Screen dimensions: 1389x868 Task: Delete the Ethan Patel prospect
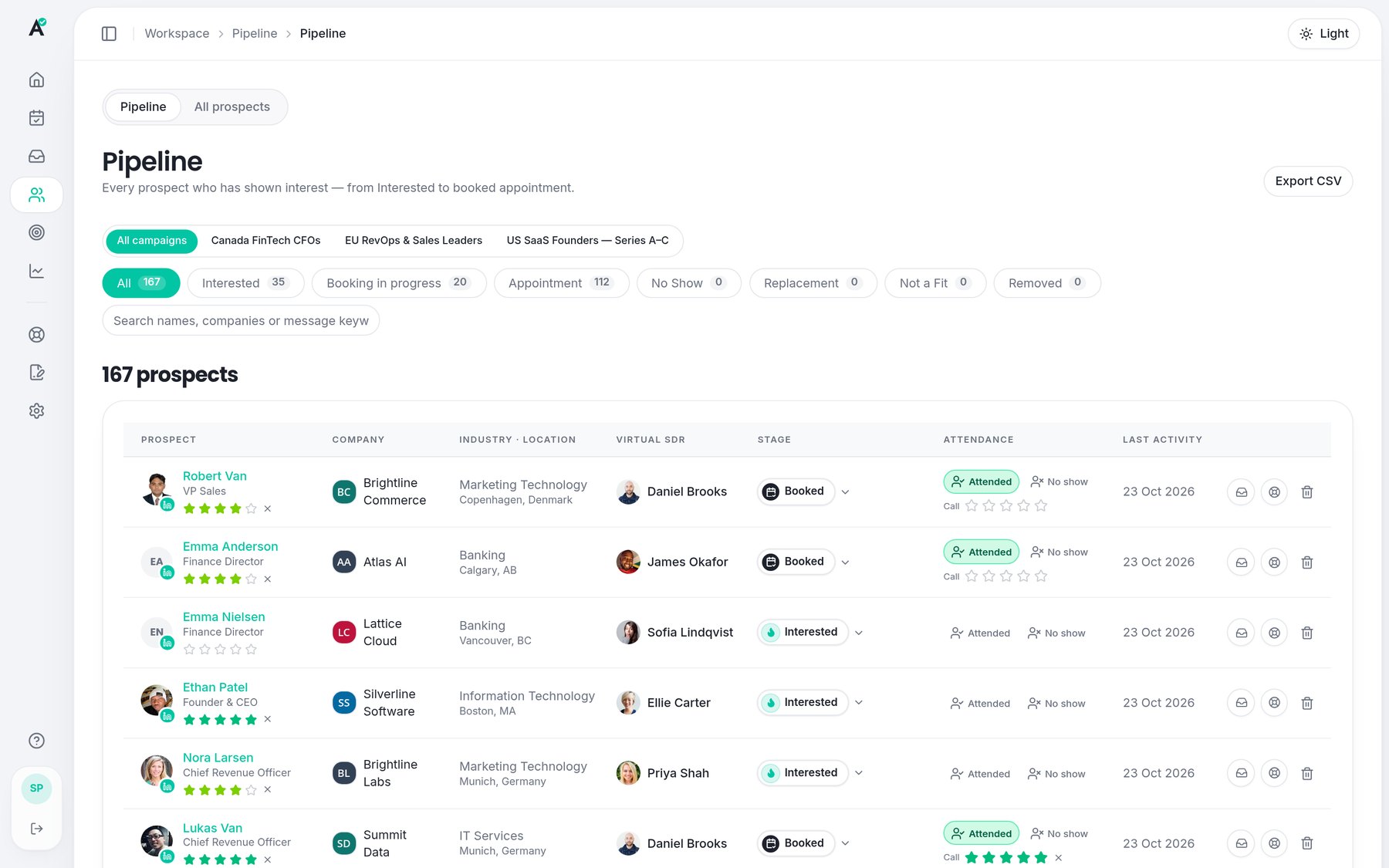point(1307,703)
